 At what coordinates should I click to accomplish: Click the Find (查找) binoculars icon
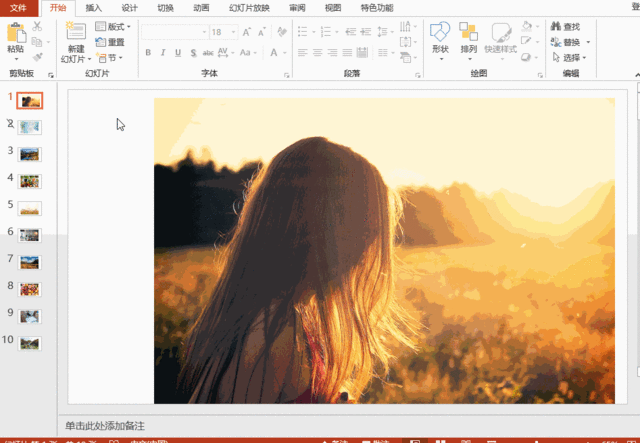click(555, 27)
